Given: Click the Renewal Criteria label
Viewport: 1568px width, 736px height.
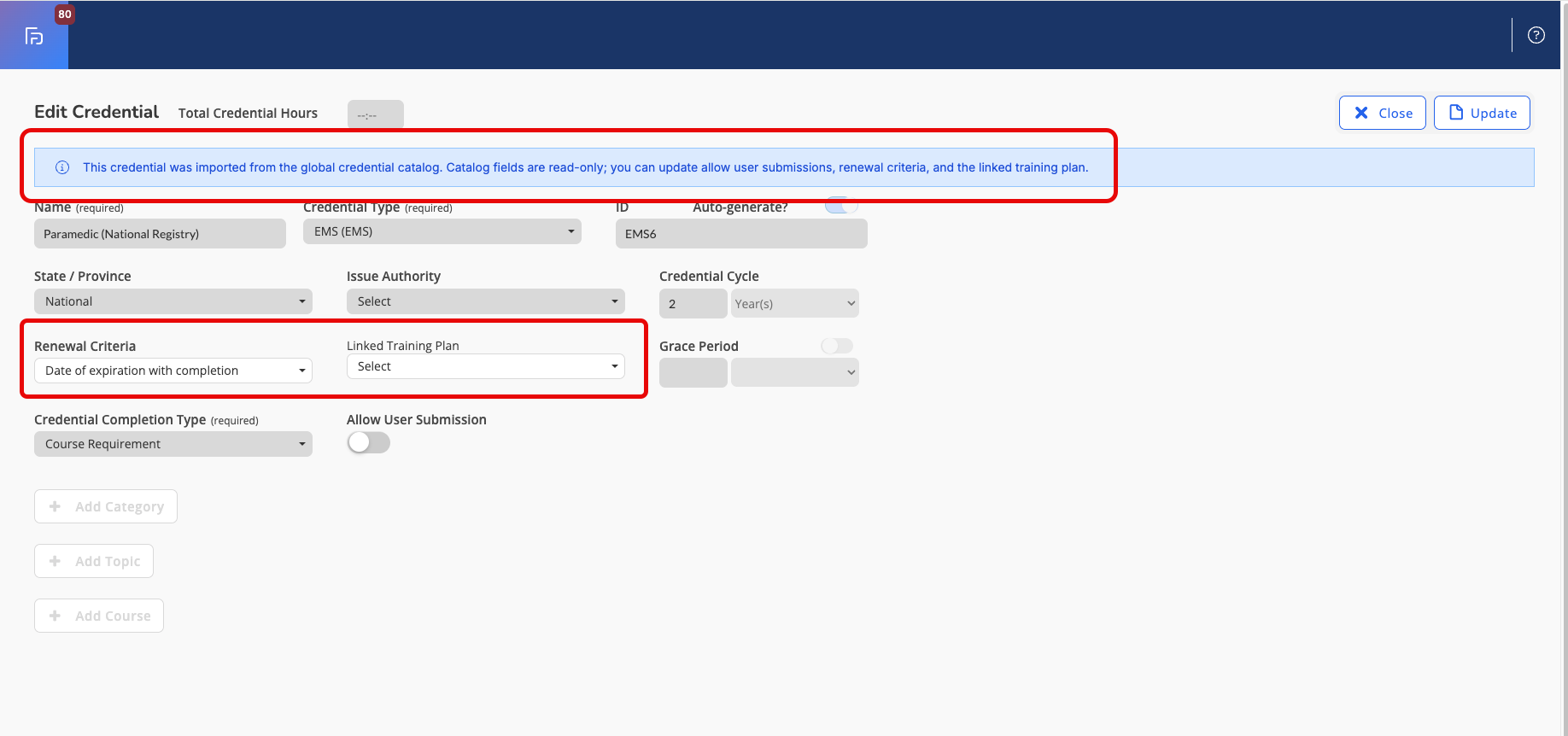Looking at the screenshot, I should (x=85, y=346).
